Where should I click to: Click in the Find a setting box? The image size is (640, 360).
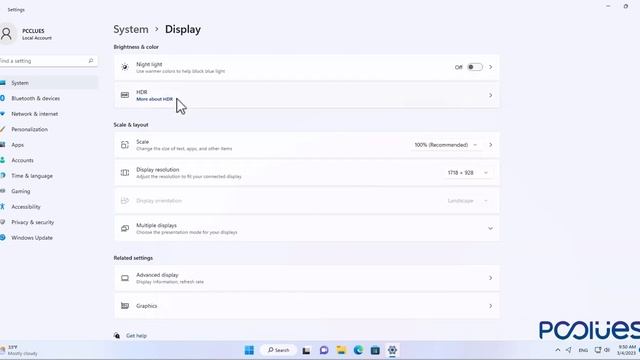click(48, 61)
